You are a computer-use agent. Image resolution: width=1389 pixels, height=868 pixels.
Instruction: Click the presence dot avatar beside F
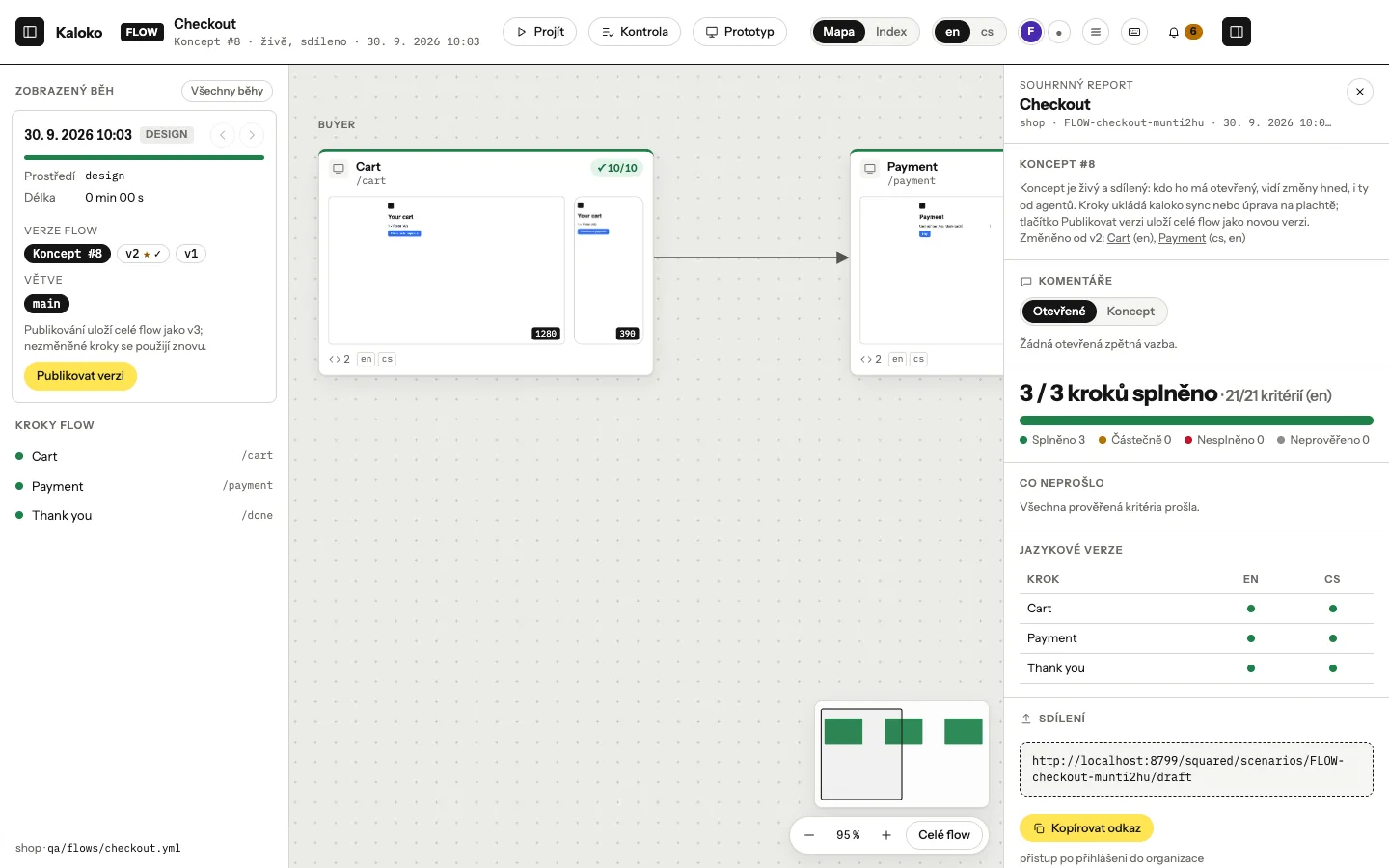pos(1059,32)
